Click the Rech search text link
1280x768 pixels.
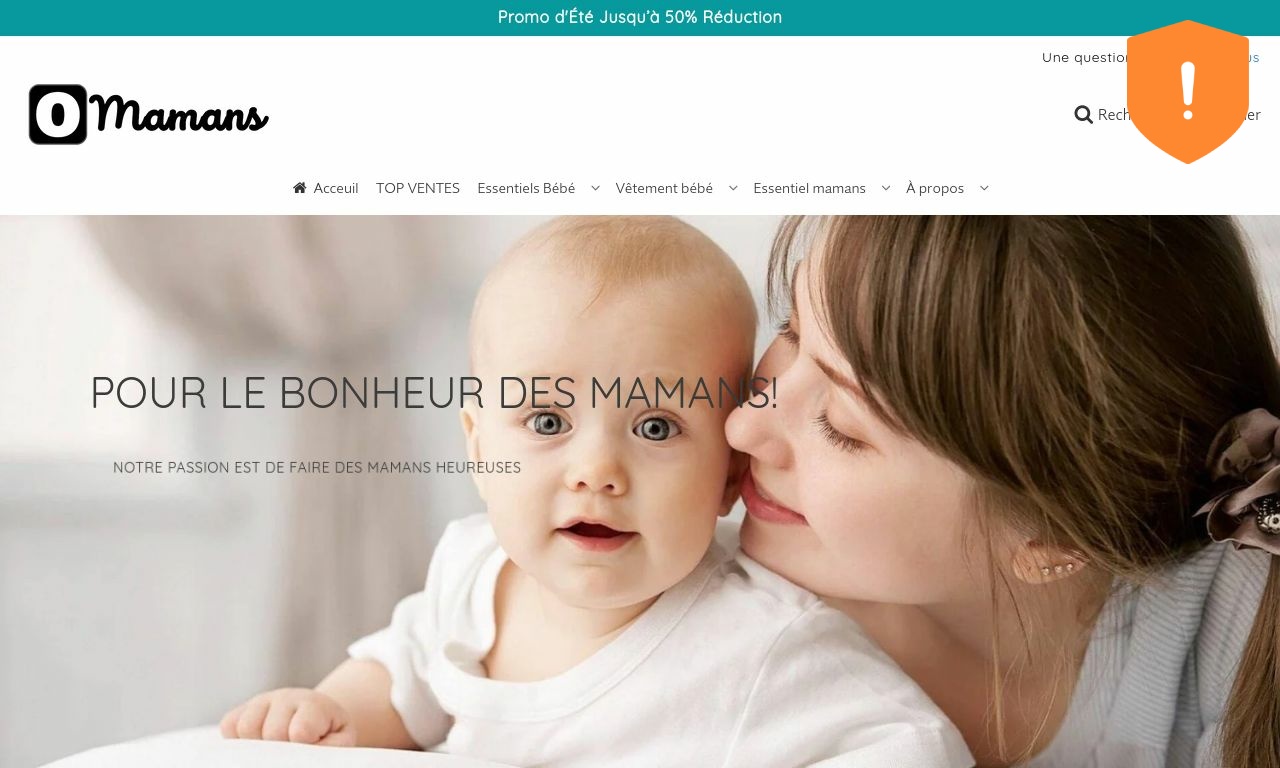coord(1113,115)
